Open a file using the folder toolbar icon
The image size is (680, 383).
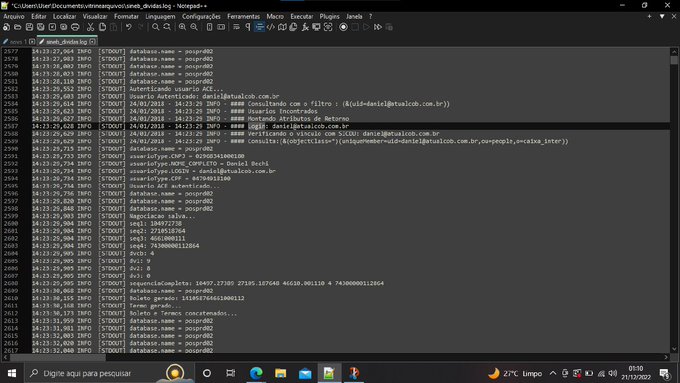(x=18, y=27)
